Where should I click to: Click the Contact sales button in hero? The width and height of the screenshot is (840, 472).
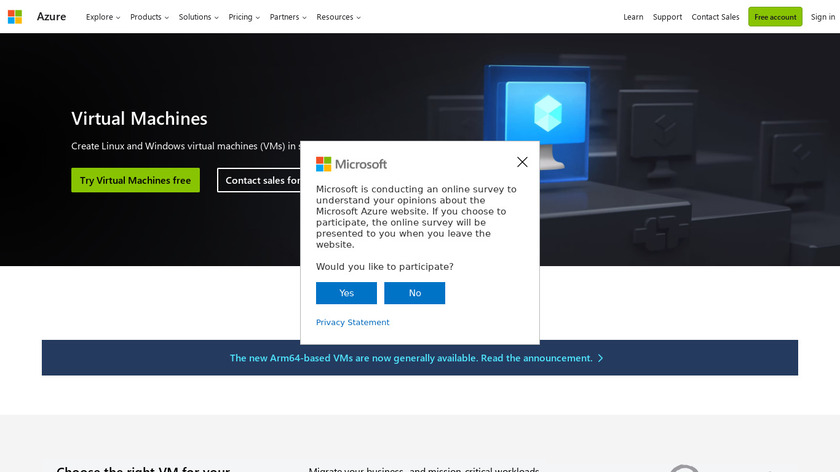pyautogui.click(x=259, y=180)
